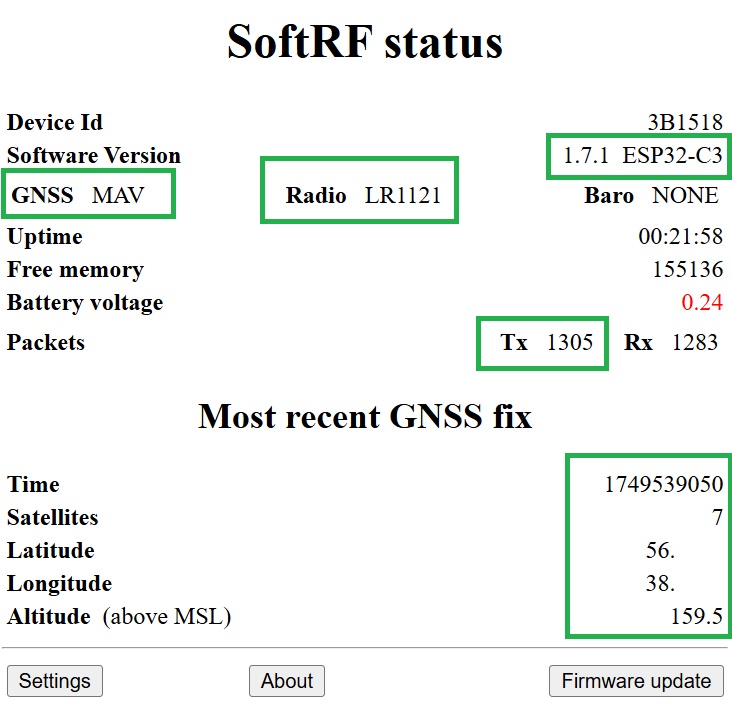This screenshot has width=732, height=705.
Task: Select the uptime value 00:21:58
Action: 681,236
